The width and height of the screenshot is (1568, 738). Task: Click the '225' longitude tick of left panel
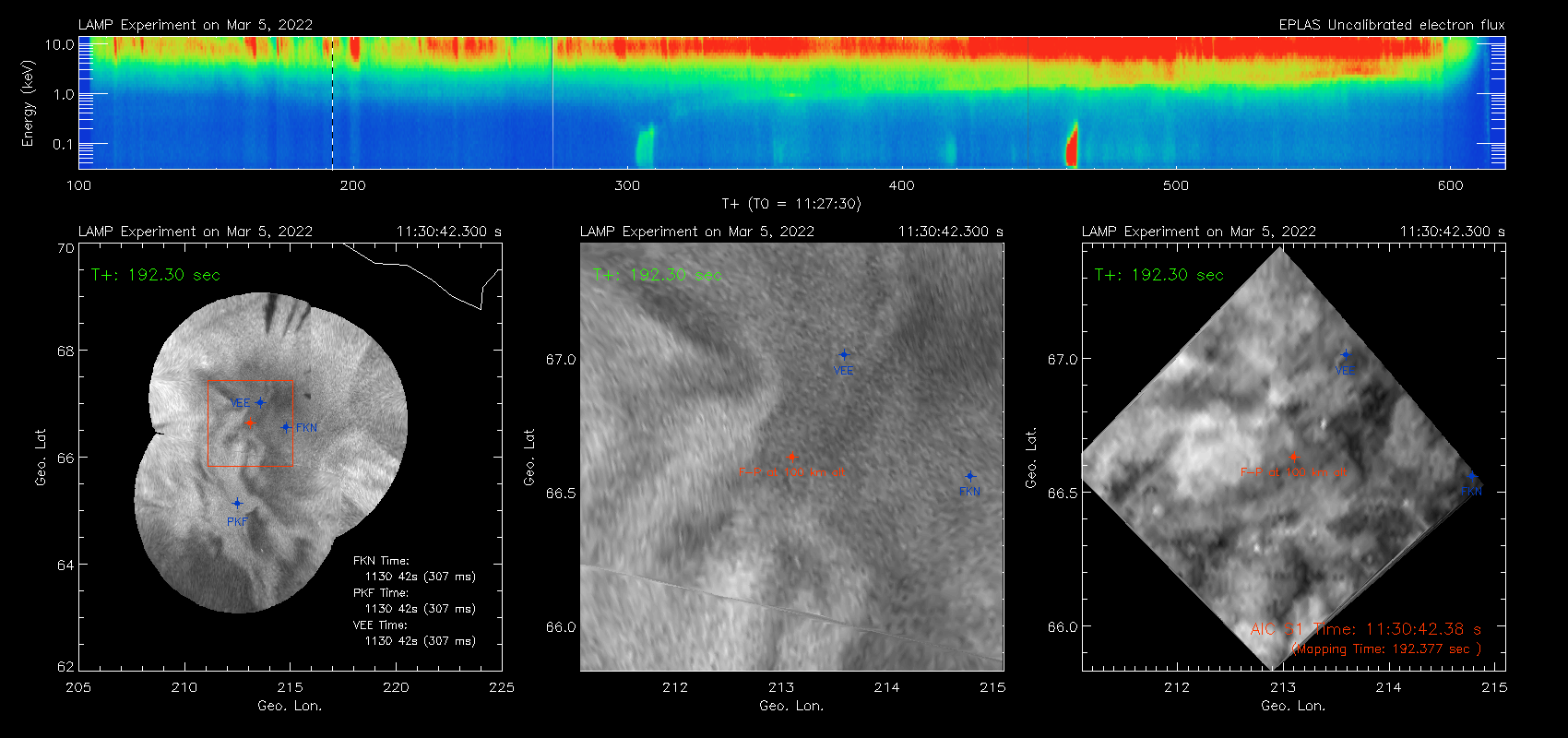502,687
